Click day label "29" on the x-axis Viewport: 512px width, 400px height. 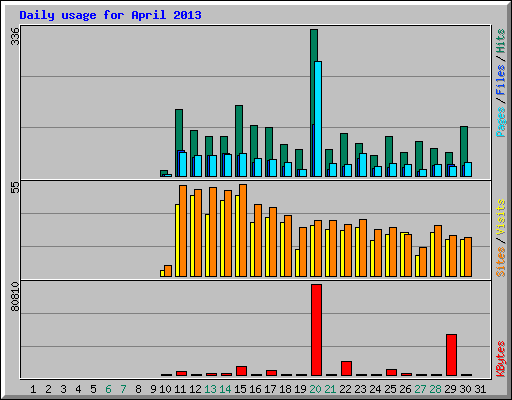pyautogui.click(x=450, y=389)
